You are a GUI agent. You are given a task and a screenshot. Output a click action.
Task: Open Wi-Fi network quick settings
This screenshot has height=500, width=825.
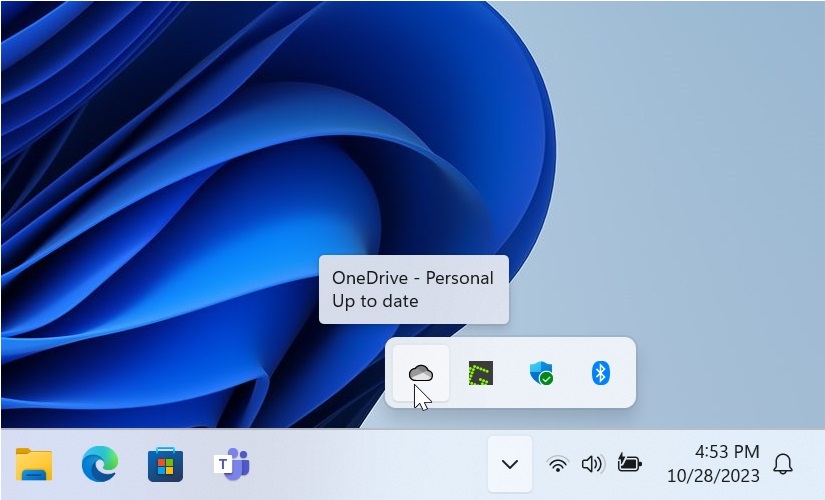(x=558, y=464)
